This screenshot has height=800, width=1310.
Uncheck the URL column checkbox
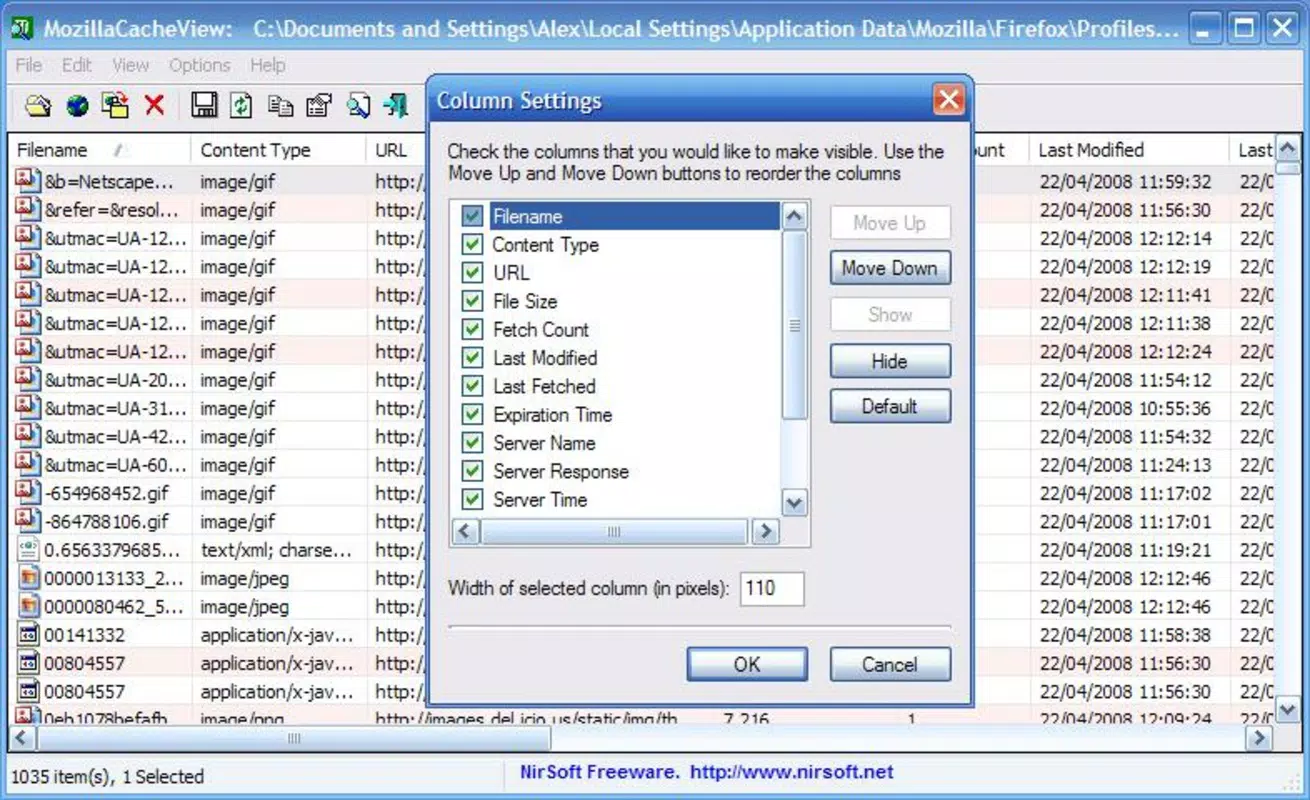(x=472, y=273)
